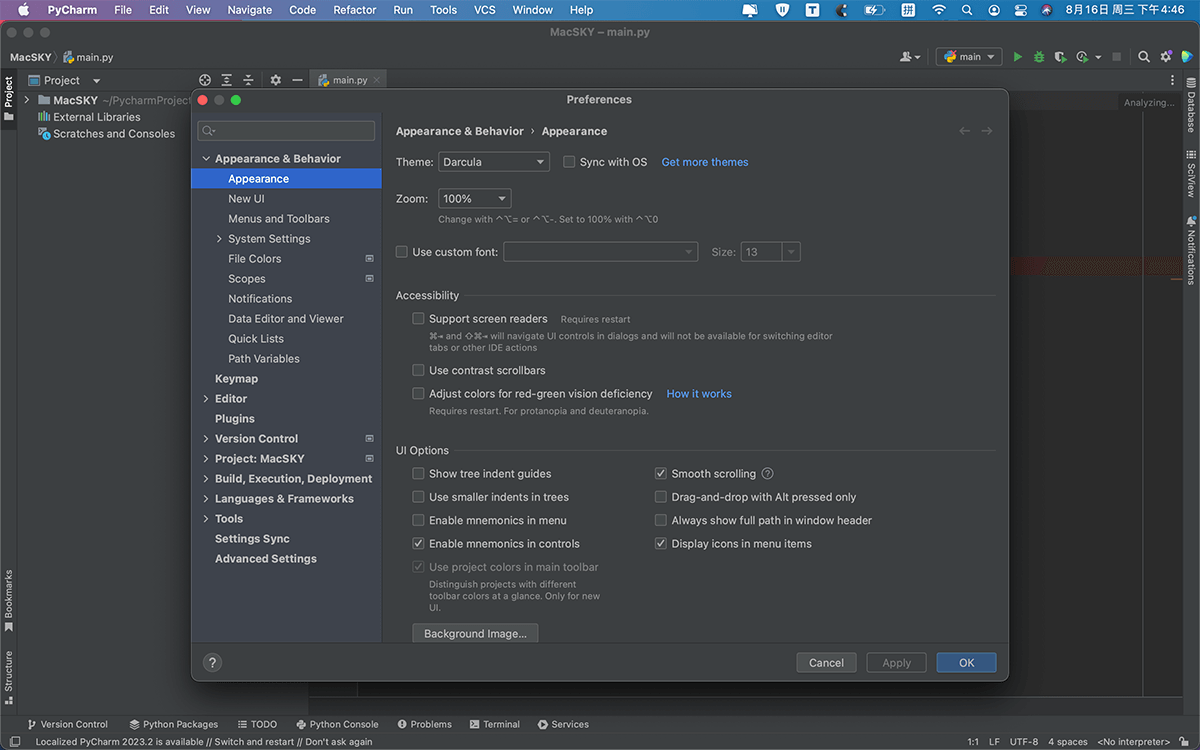Expand System Settings in settings tree
This screenshot has height=750, width=1200.
[219, 239]
